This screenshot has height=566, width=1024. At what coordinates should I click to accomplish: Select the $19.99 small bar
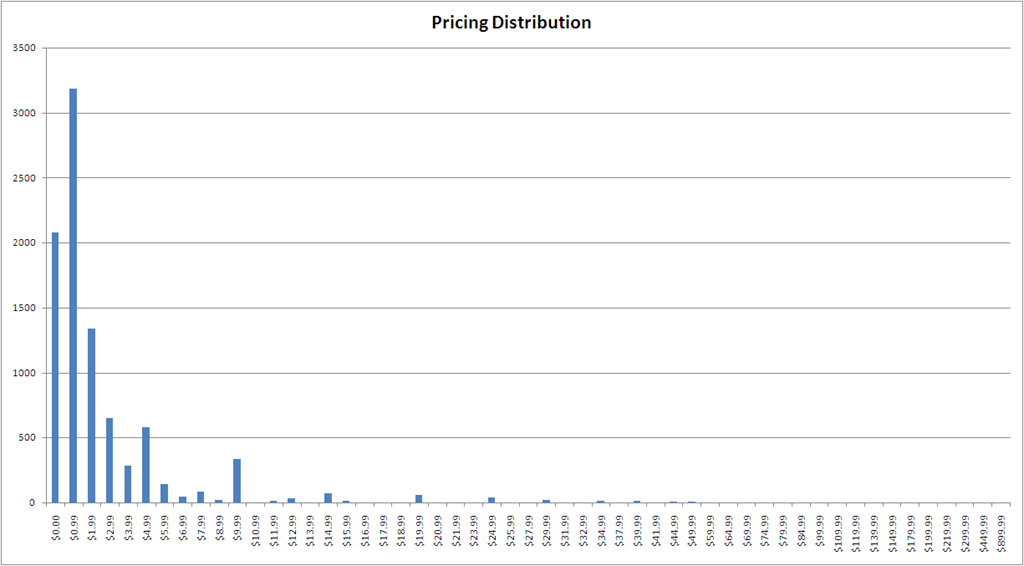pos(419,499)
